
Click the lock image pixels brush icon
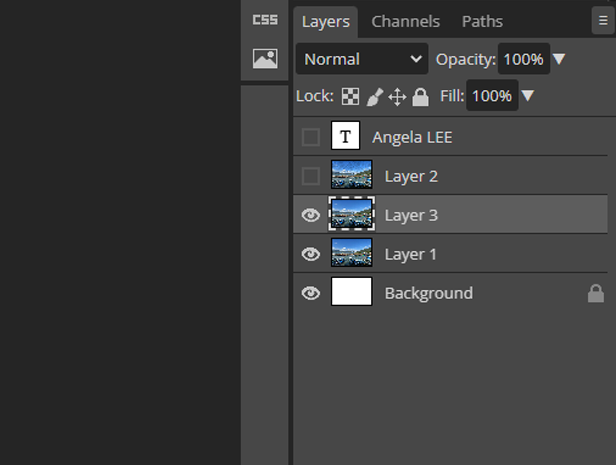pyautogui.click(x=374, y=97)
